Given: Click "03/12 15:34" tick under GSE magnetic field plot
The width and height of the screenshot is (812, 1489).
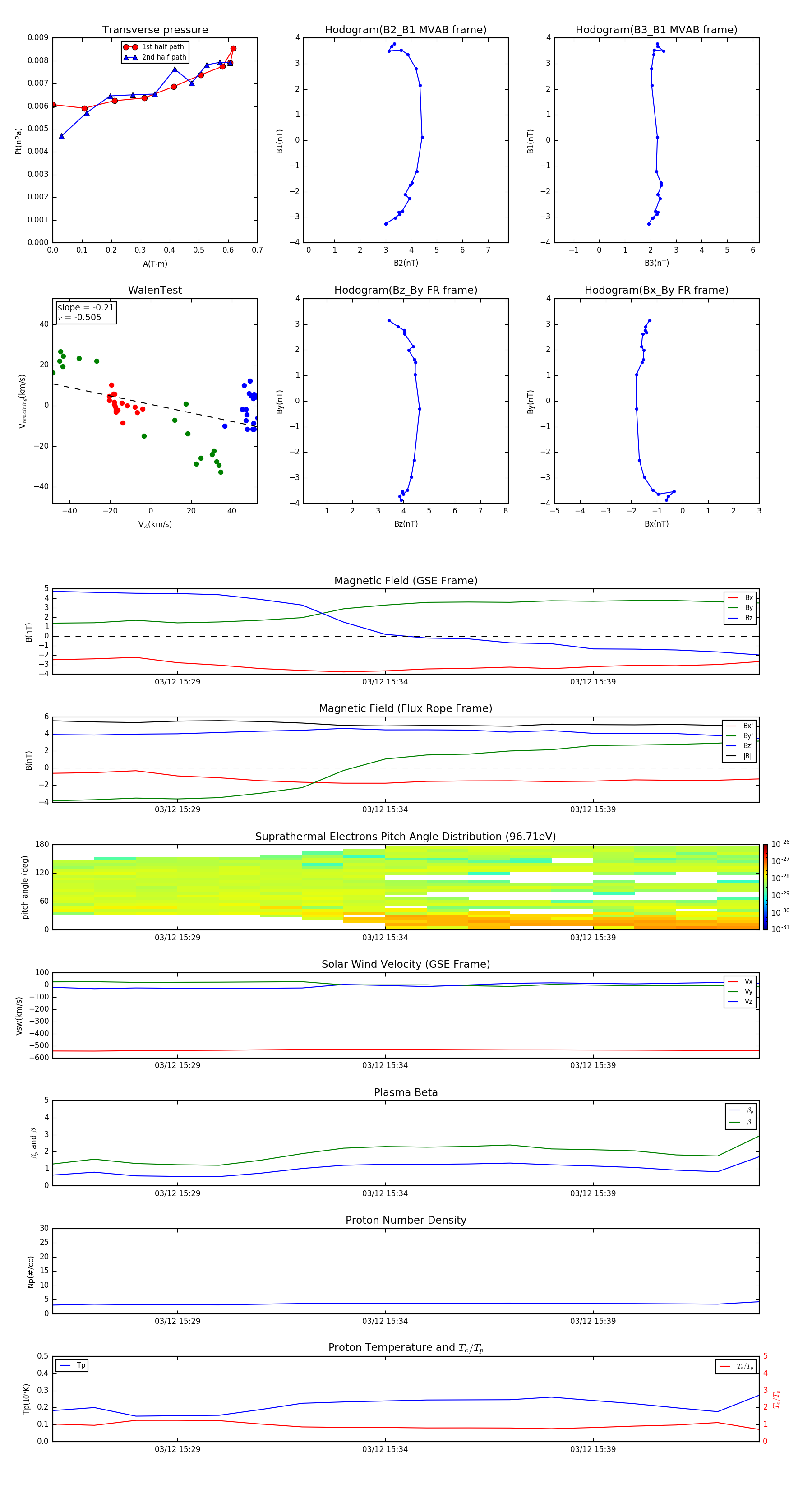Looking at the screenshot, I should coord(385,682).
